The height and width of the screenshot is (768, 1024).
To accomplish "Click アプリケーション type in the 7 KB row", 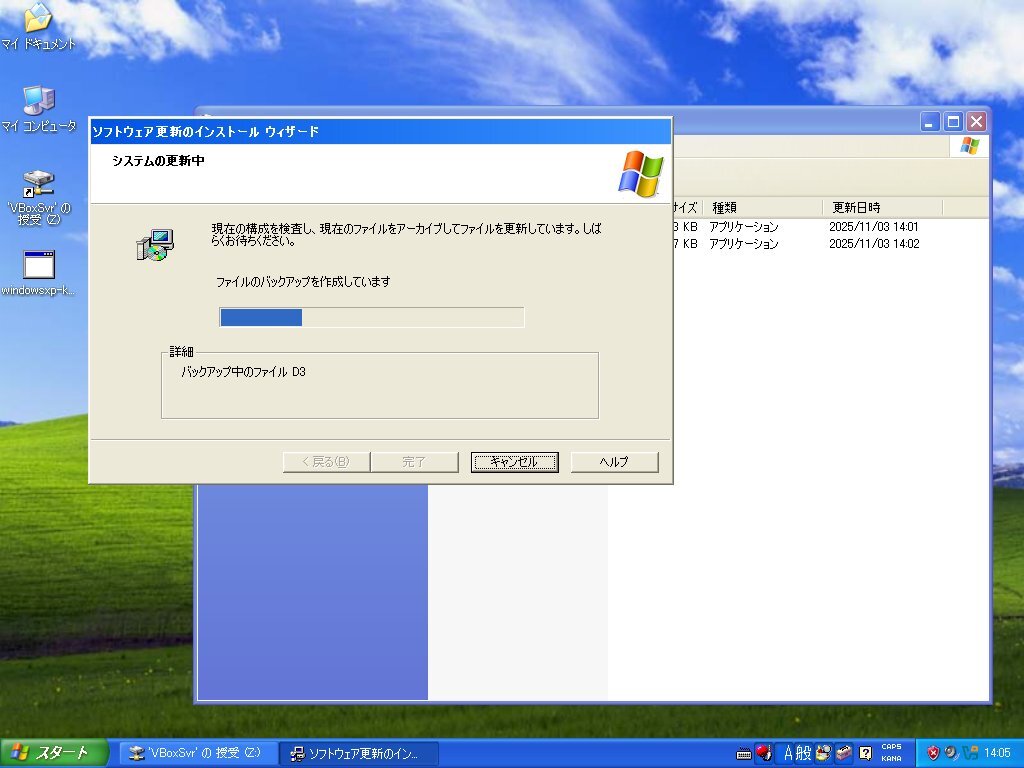I will (744, 244).
